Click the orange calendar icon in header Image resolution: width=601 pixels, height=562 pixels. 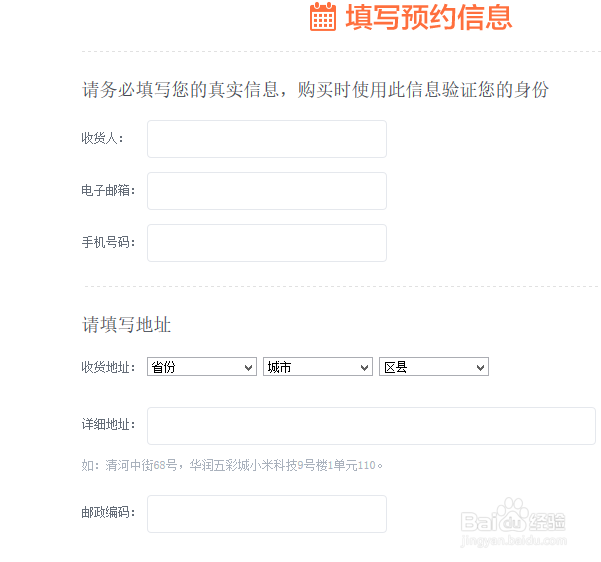(x=323, y=16)
